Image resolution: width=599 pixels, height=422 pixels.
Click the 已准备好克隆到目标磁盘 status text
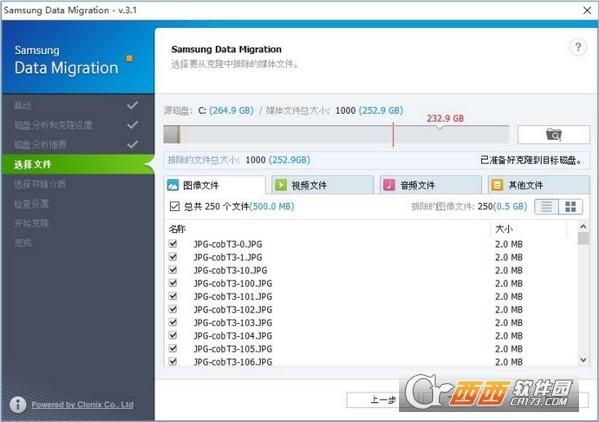click(532, 160)
